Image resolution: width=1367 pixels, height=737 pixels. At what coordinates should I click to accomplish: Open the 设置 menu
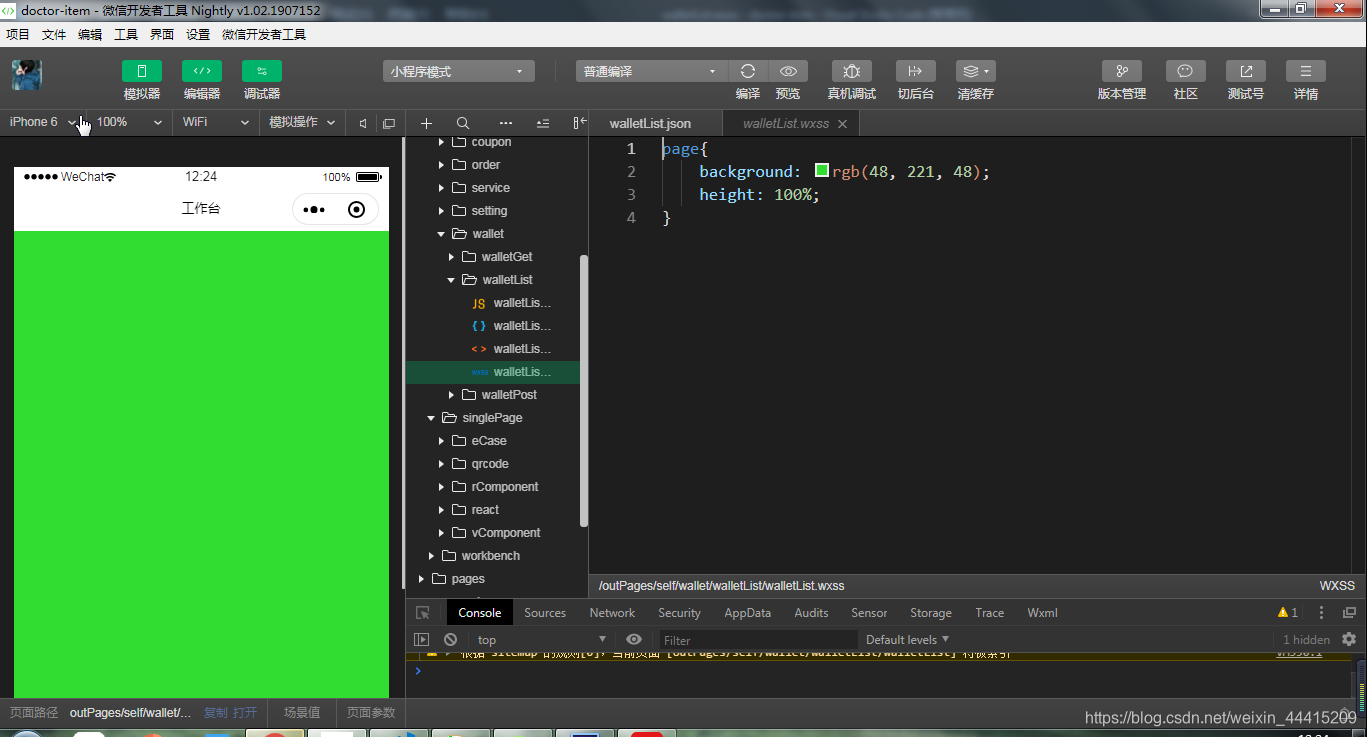tap(198, 34)
